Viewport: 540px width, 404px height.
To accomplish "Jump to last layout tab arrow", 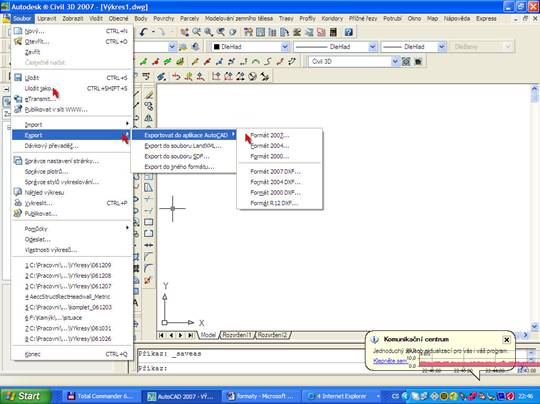I will coord(190,335).
